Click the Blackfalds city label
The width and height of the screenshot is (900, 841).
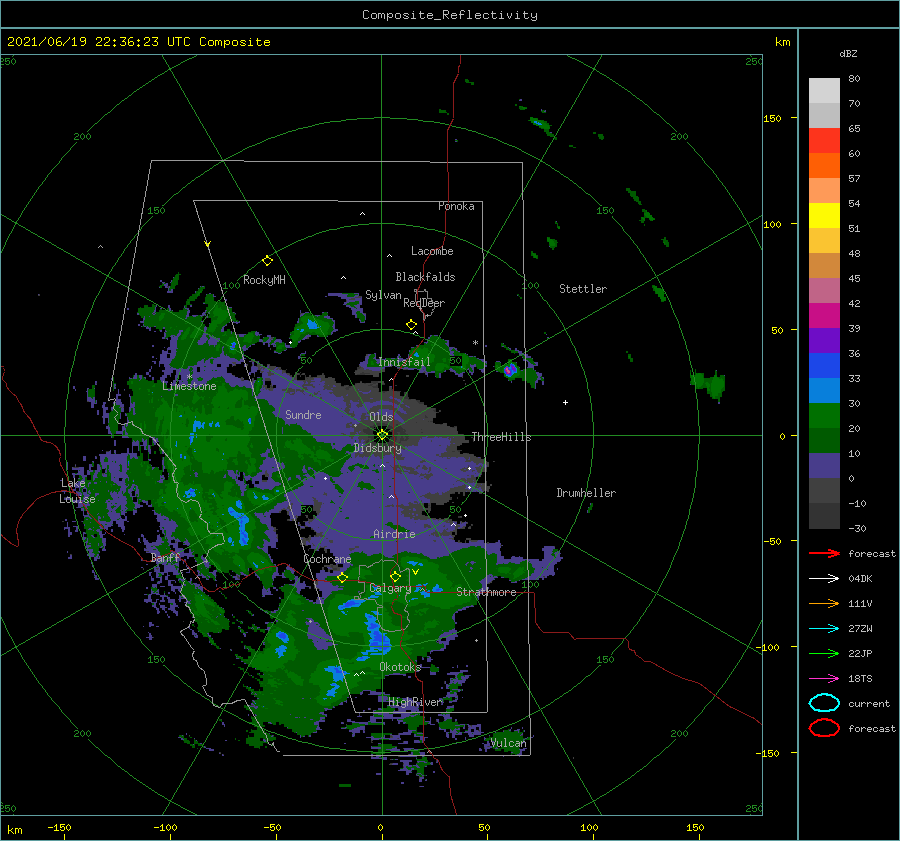[425, 277]
